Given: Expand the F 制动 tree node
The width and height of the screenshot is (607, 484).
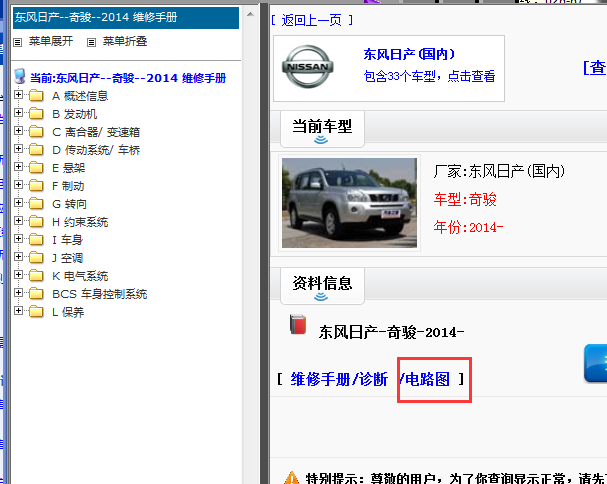Looking at the screenshot, I should [18, 185].
